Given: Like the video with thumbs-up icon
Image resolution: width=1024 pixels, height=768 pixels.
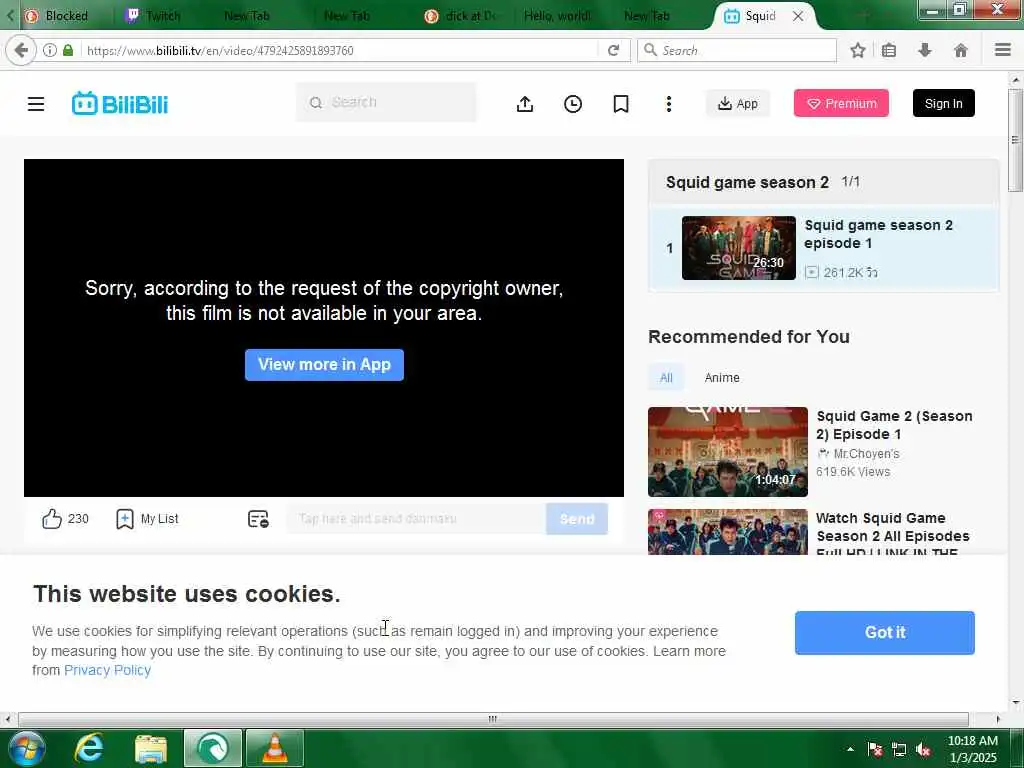Looking at the screenshot, I should (x=52, y=519).
